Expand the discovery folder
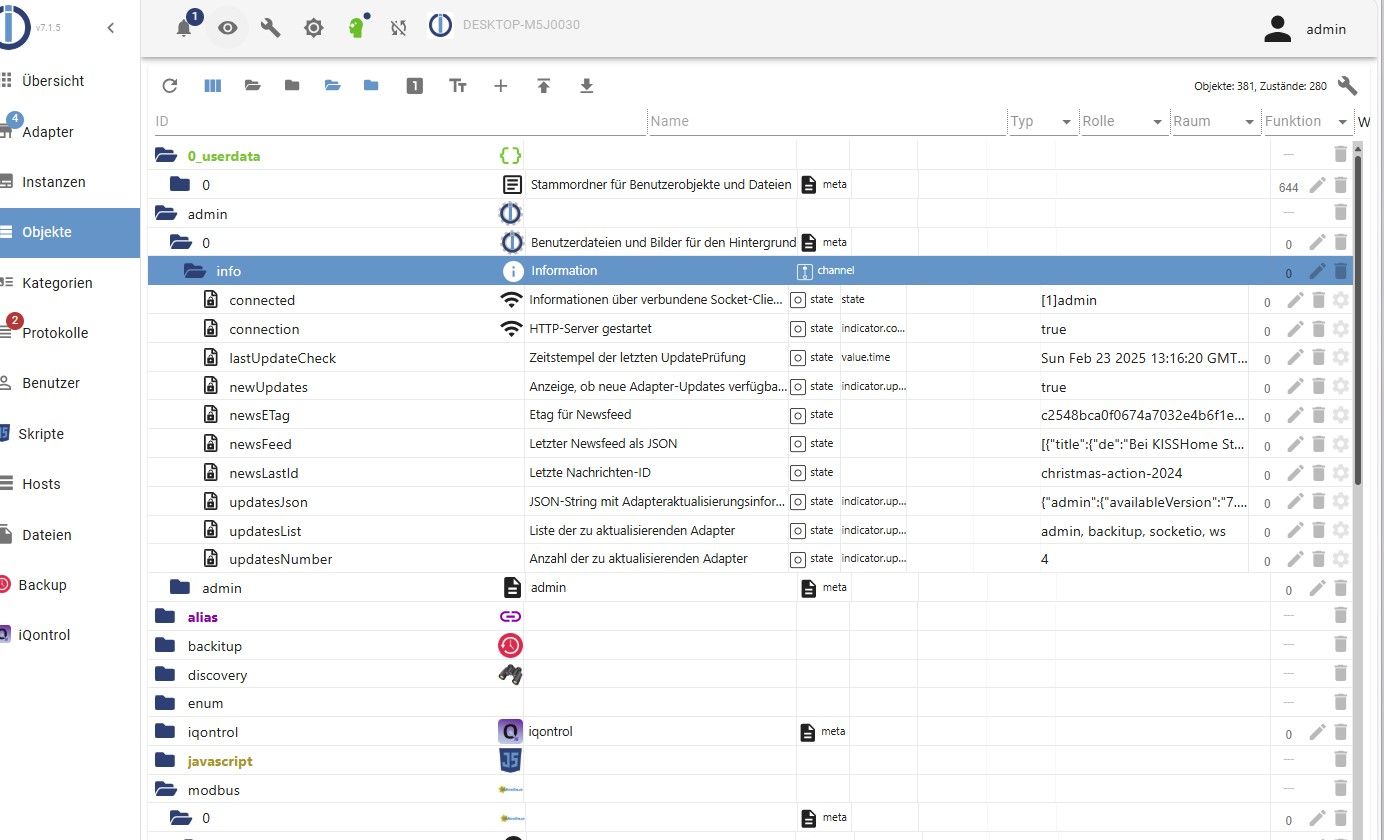Screen dimensions: 1384x840 click(x=165, y=675)
